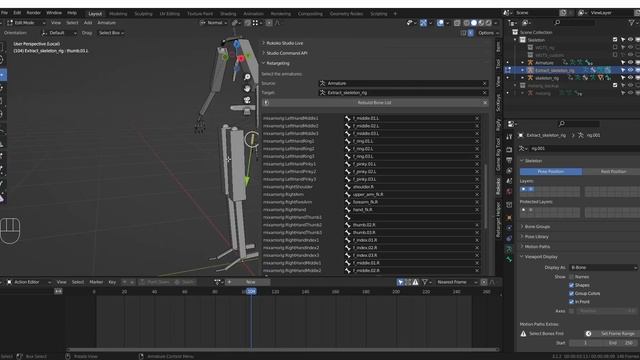Hide Extract_skeleton_rig via eye icon
640x360 pixels.
coord(630,70)
